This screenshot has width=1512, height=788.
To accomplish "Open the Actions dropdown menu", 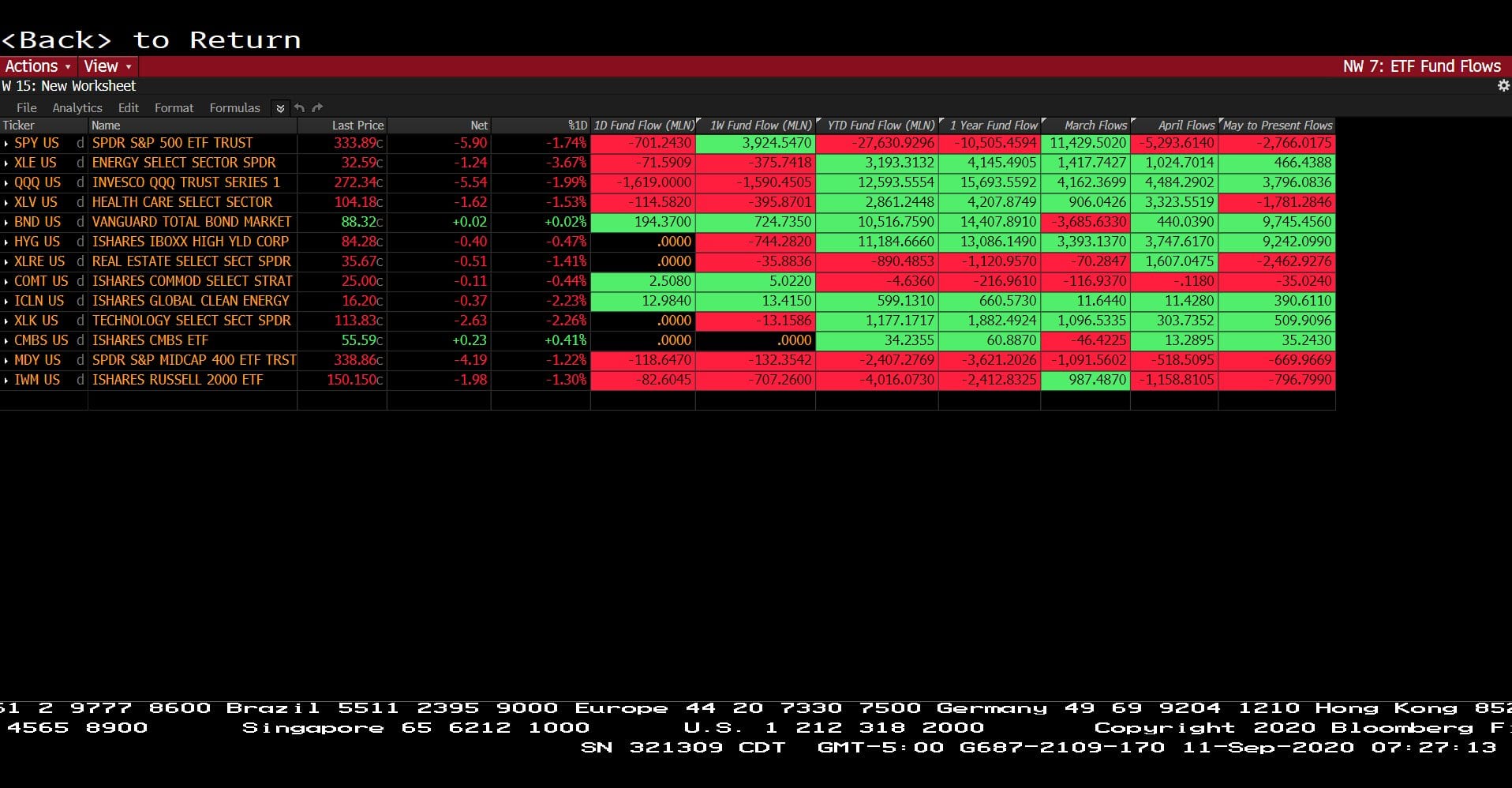I will click(x=37, y=66).
